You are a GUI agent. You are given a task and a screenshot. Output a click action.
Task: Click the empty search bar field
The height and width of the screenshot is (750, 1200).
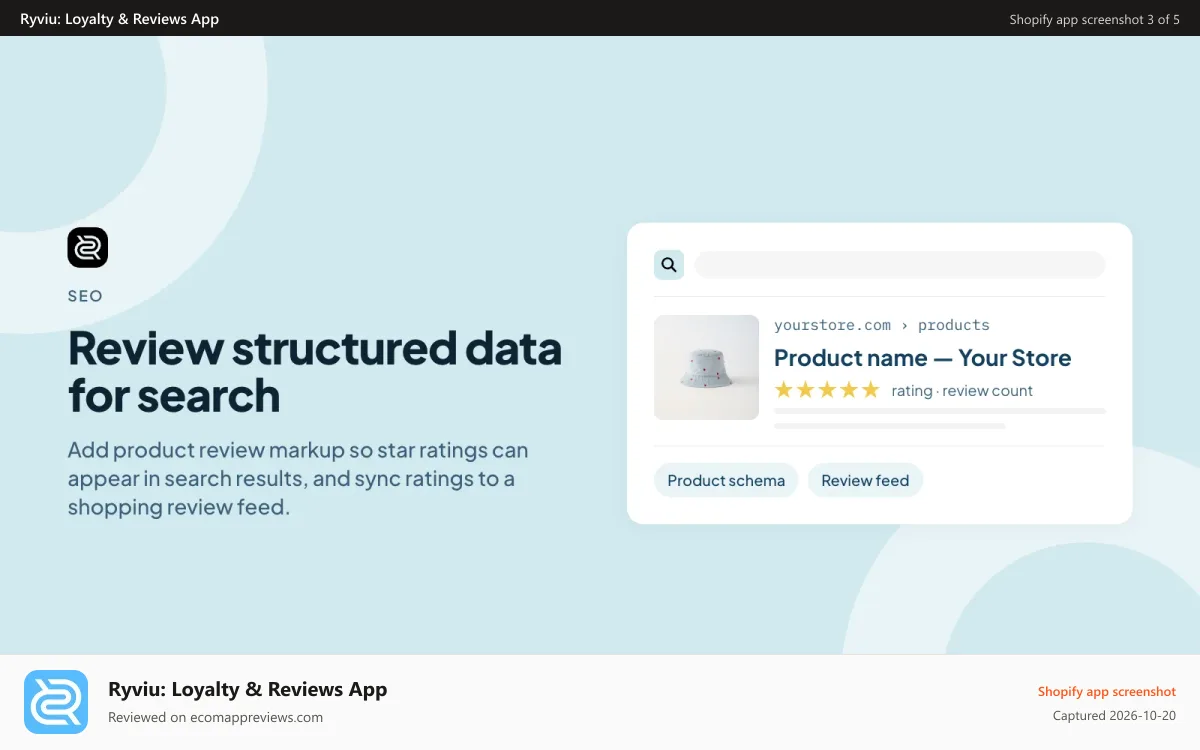pos(900,265)
